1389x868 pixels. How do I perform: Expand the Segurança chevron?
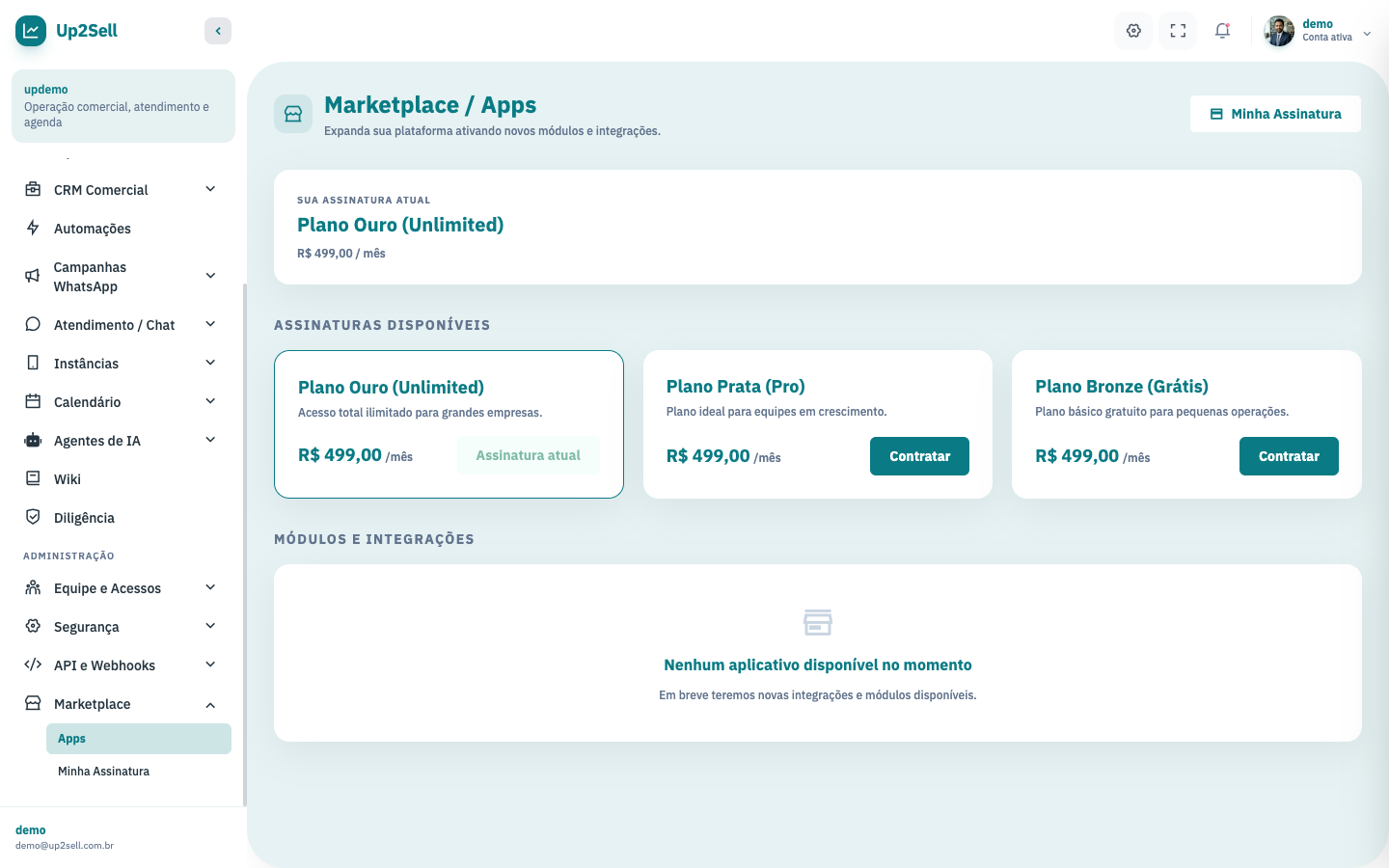tap(210, 626)
